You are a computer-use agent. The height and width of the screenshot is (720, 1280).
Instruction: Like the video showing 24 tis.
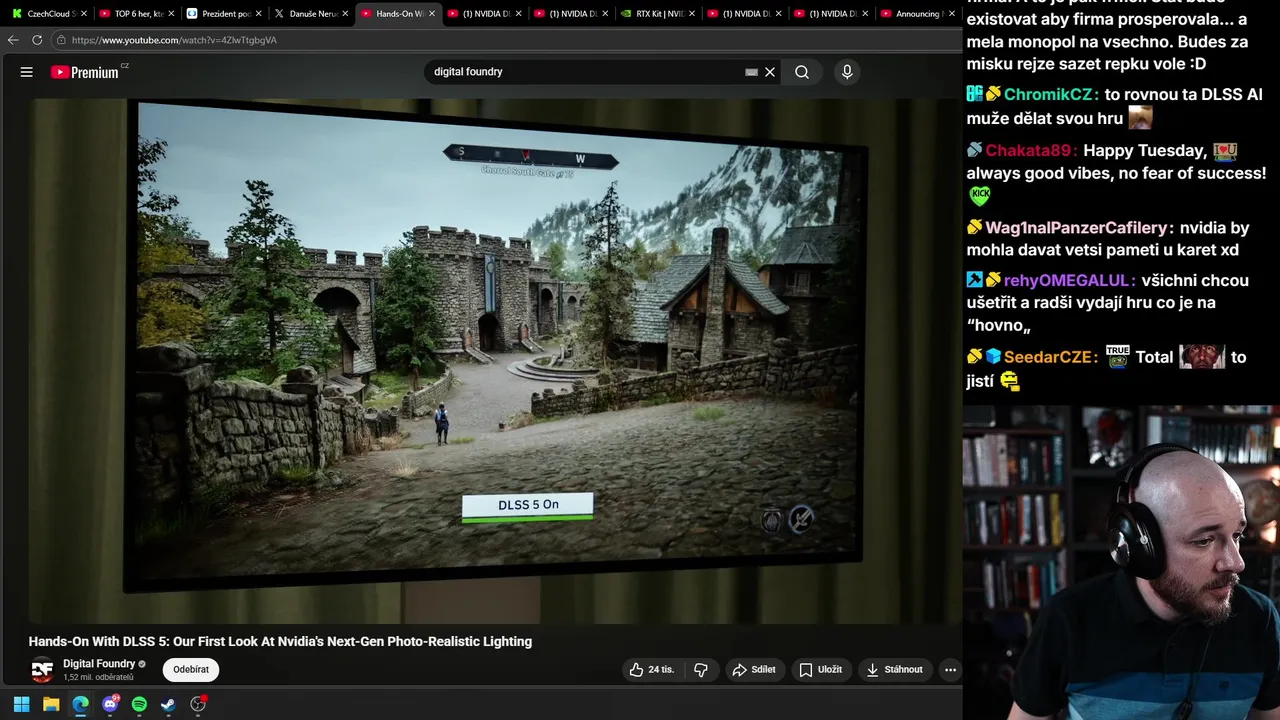pos(652,670)
